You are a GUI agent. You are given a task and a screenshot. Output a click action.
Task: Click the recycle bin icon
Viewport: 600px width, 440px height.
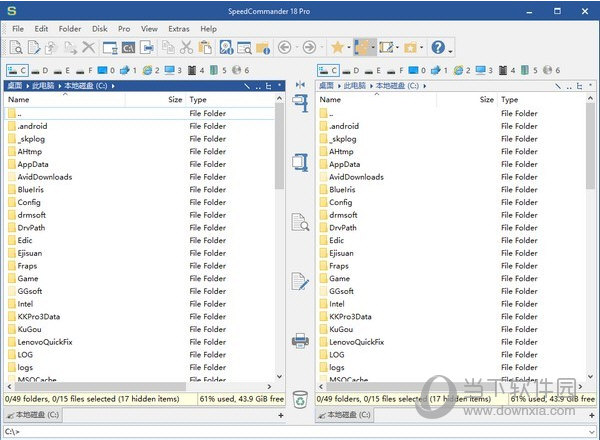click(x=300, y=399)
